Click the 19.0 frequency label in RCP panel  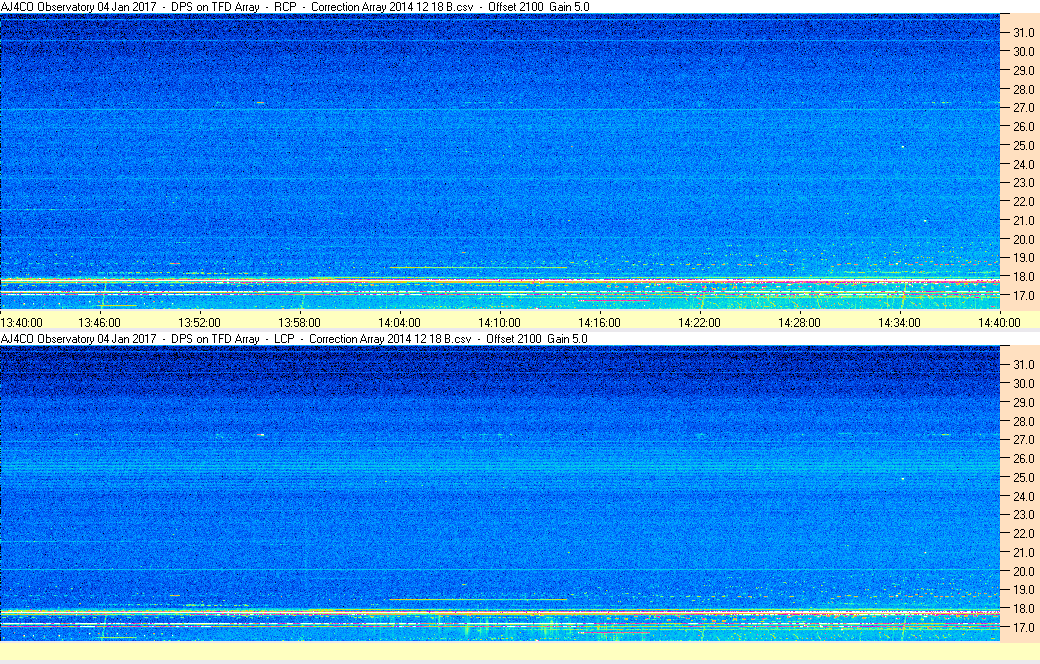coord(1023,258)
